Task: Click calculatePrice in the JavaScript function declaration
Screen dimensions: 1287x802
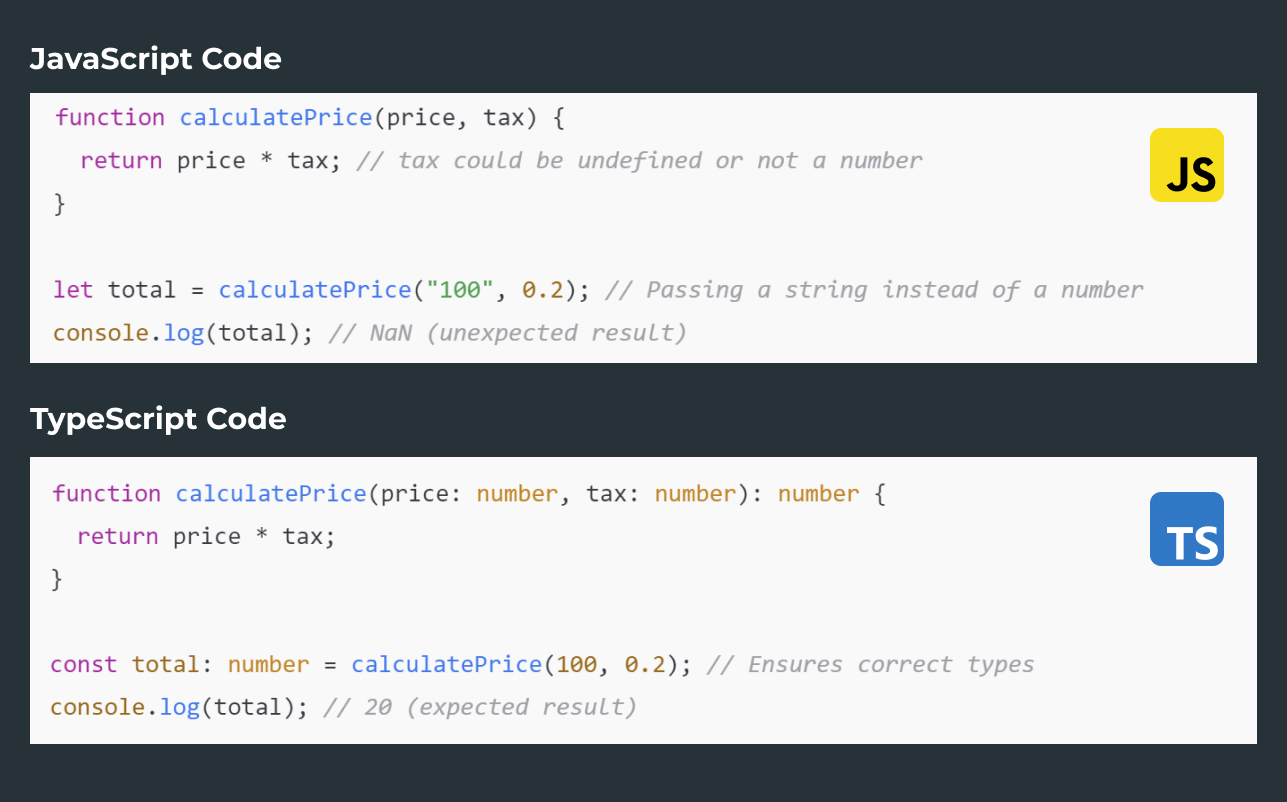Action: pyautogui.click(x=276, y=118)
